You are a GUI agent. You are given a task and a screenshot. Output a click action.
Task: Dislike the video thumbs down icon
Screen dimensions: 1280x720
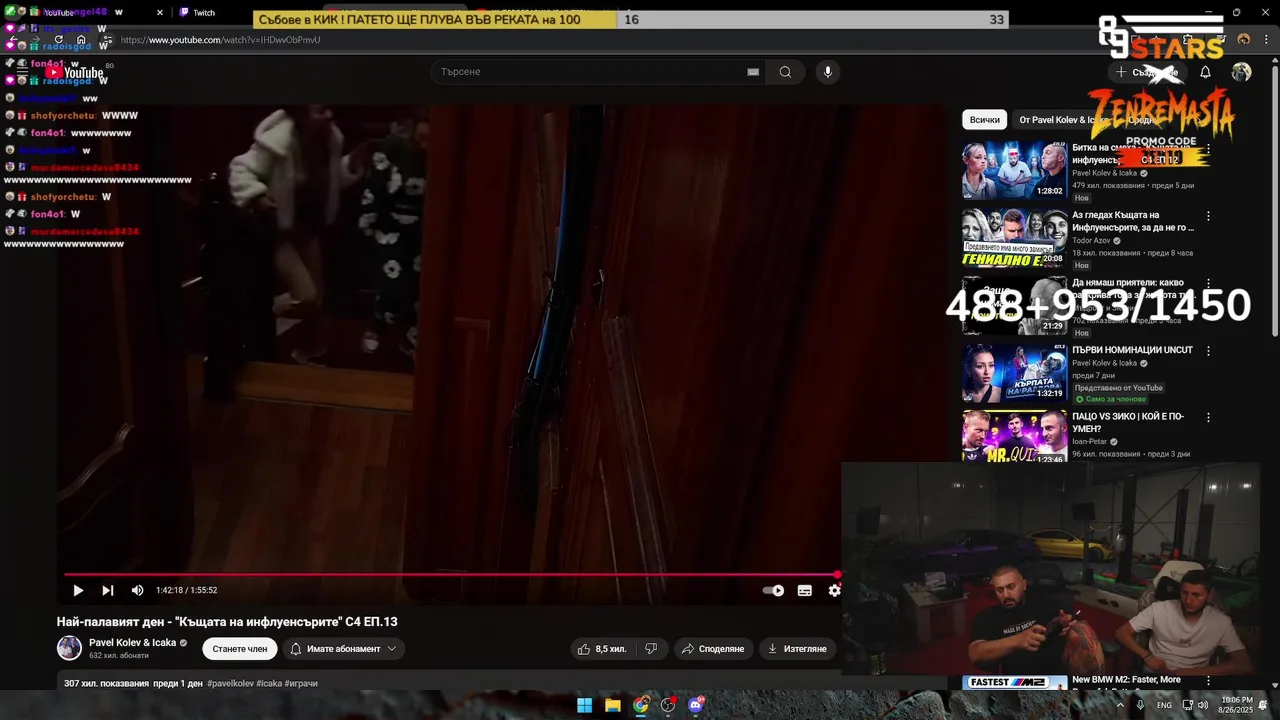pyautogui.click(x=651, y=649)
